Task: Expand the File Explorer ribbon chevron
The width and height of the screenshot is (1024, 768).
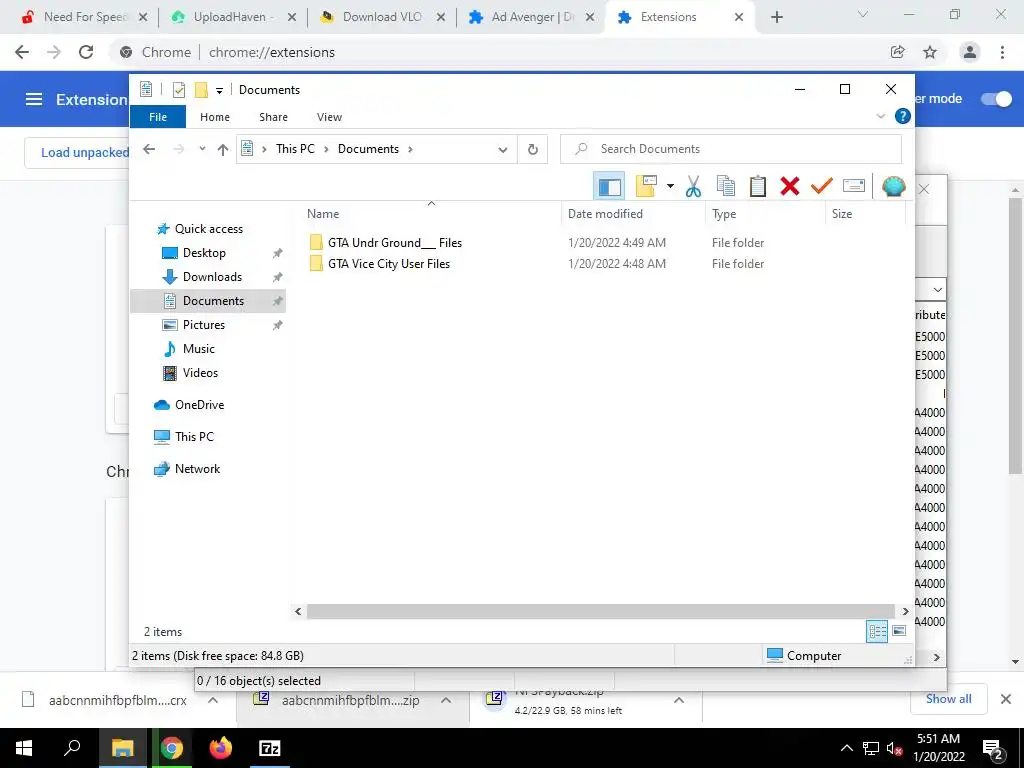Action: [x=880, y=116]
